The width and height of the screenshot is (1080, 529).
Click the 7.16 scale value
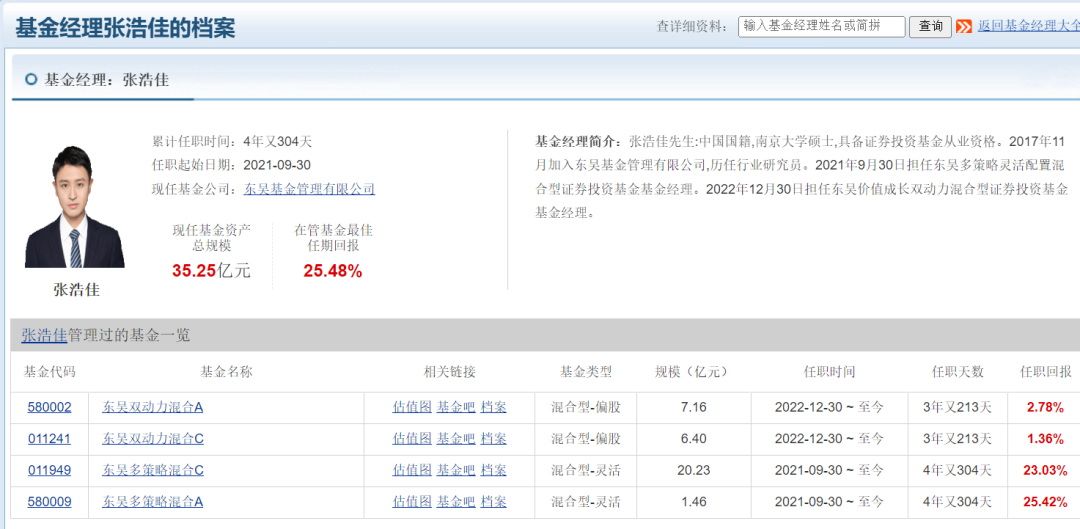694,407
